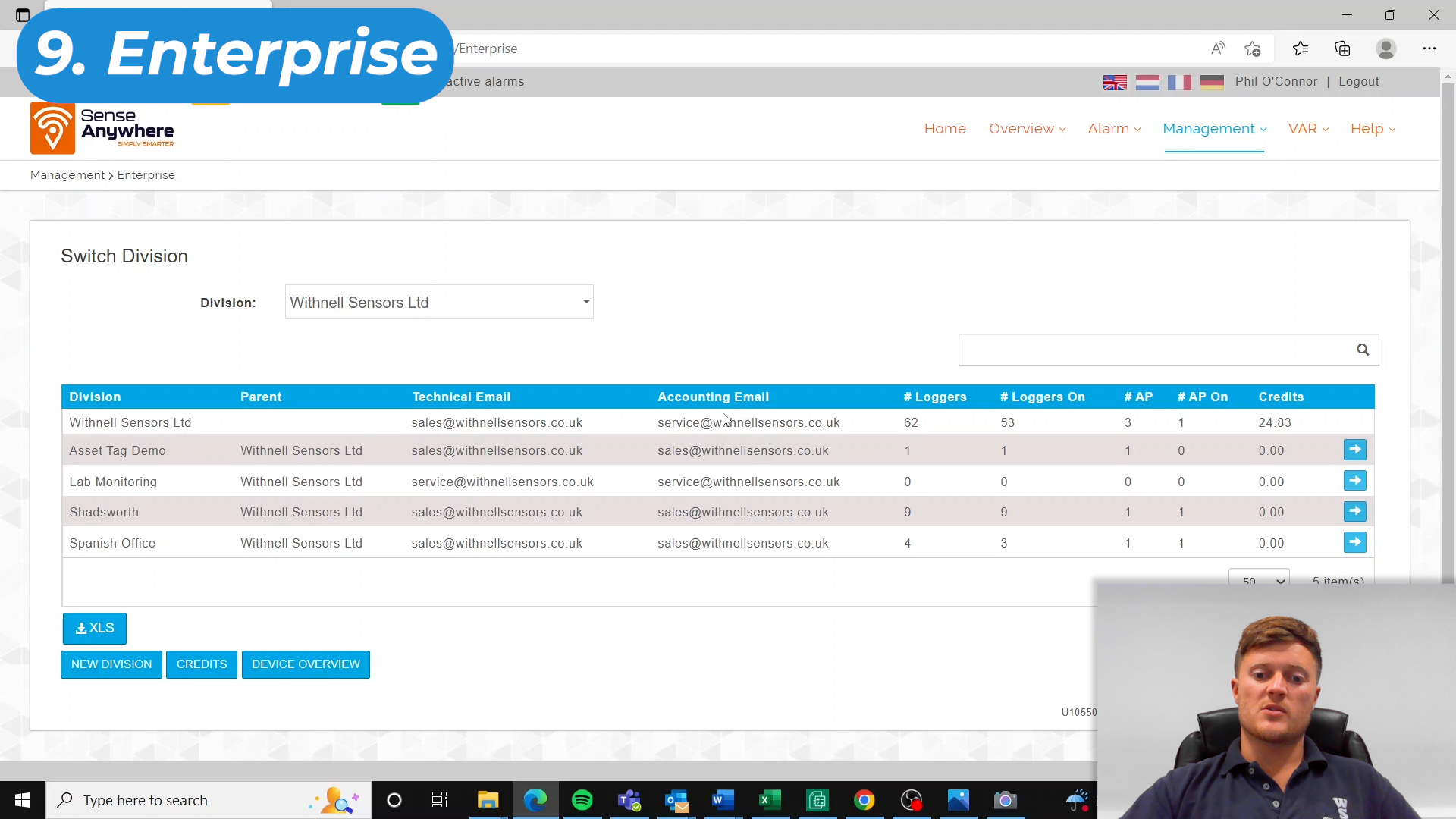1456x819 pixels.
Task: Click the search magnifier icon in the table filter
Action: [1363, 350]
